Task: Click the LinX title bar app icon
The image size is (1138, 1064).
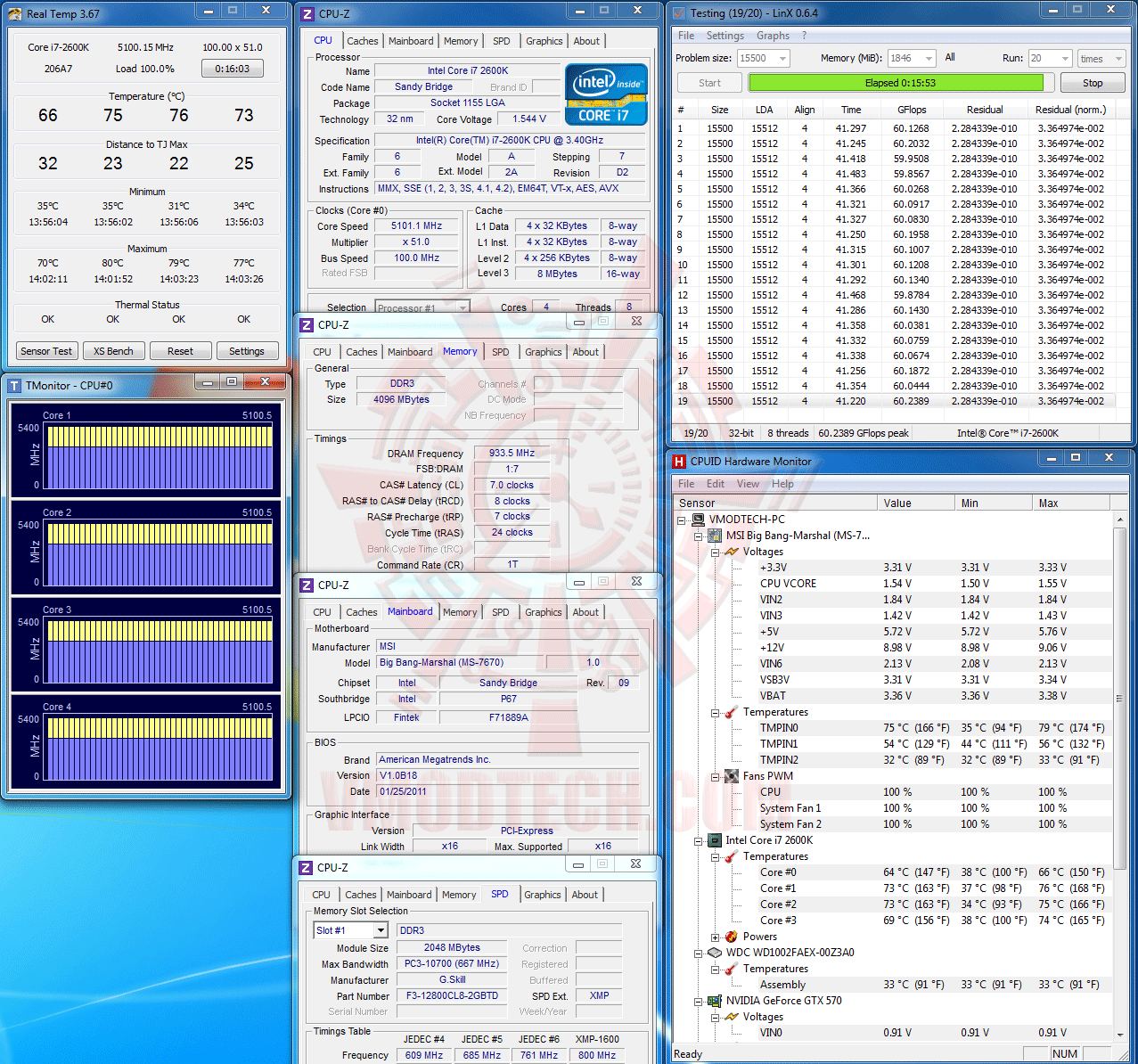Action: coord(679,13)
